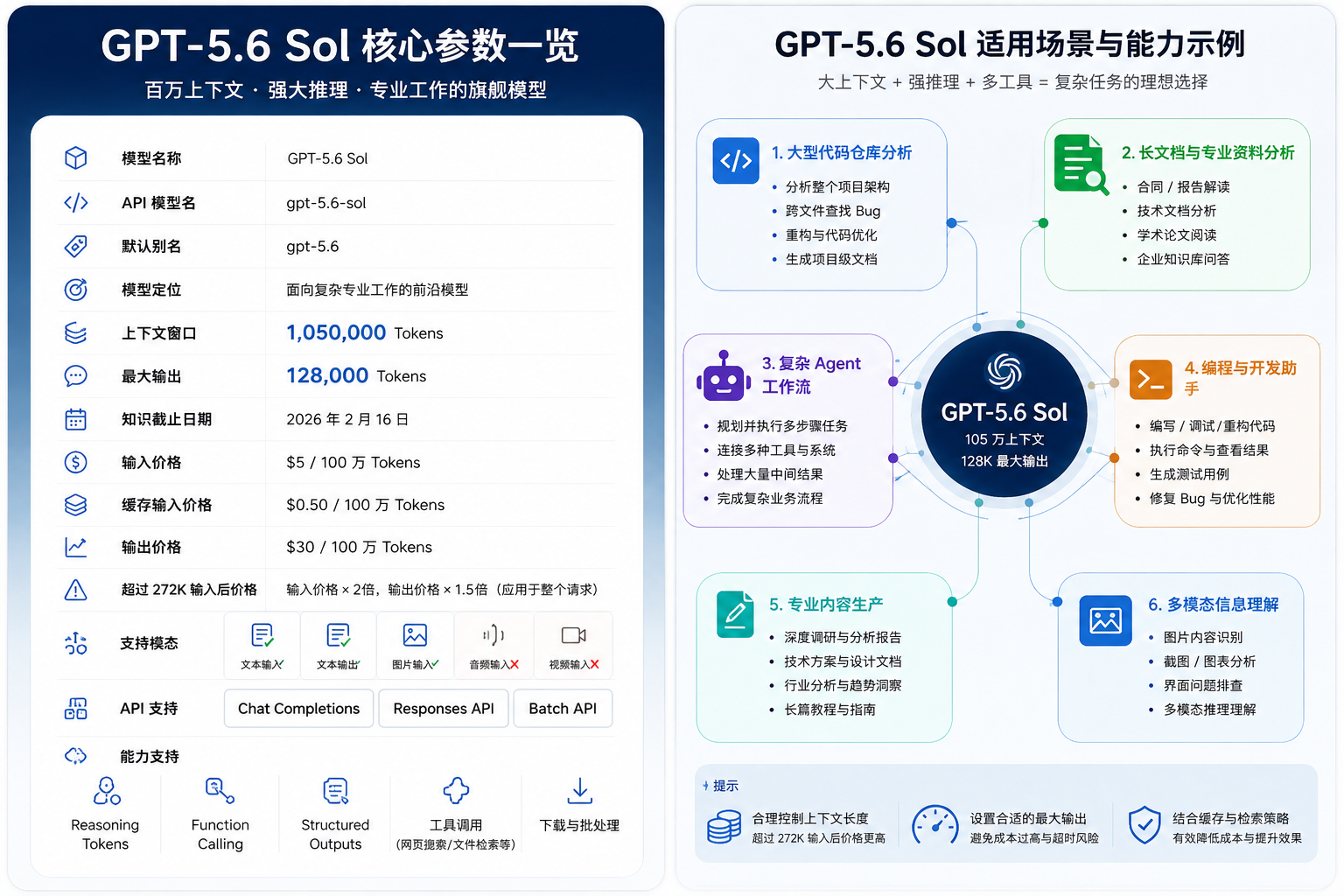Click the Function Calling icon
The height and width of the screenshot is (896, 1344).
[x=220, y=791]
